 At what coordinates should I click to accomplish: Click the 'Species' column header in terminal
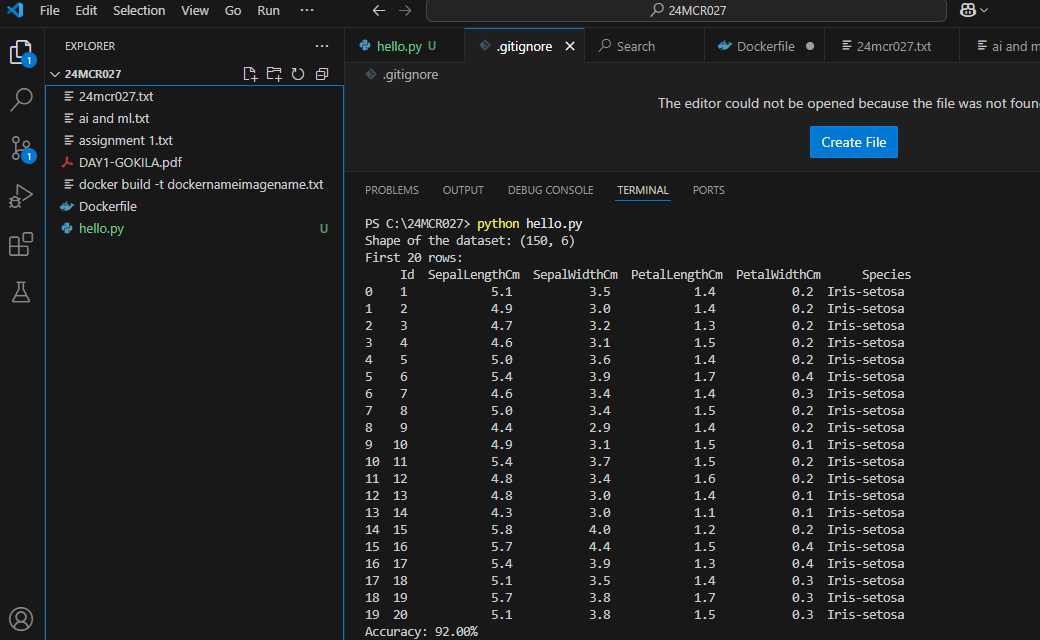tap(886, 275)
